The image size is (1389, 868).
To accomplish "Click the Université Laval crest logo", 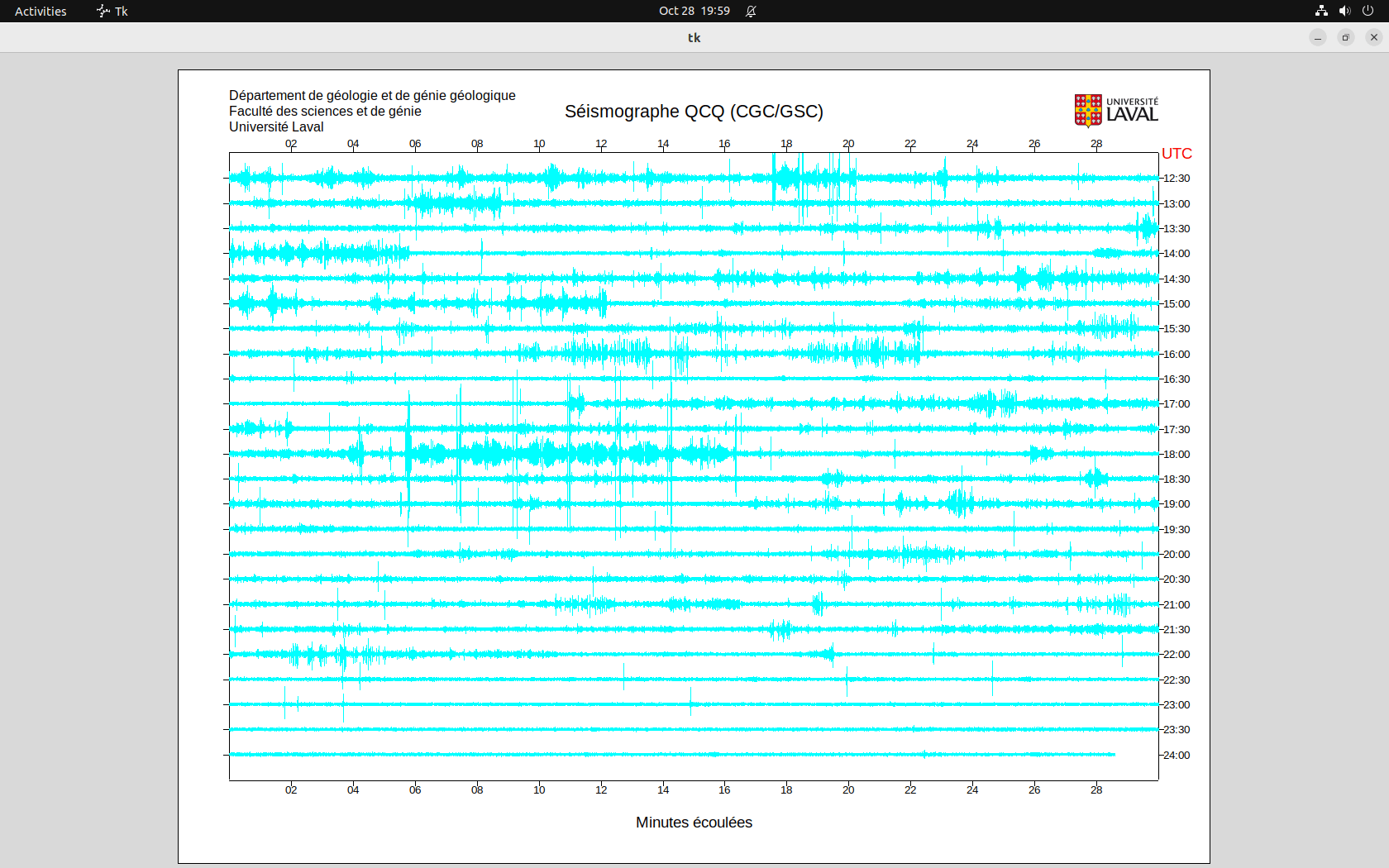I will 1116,111.
